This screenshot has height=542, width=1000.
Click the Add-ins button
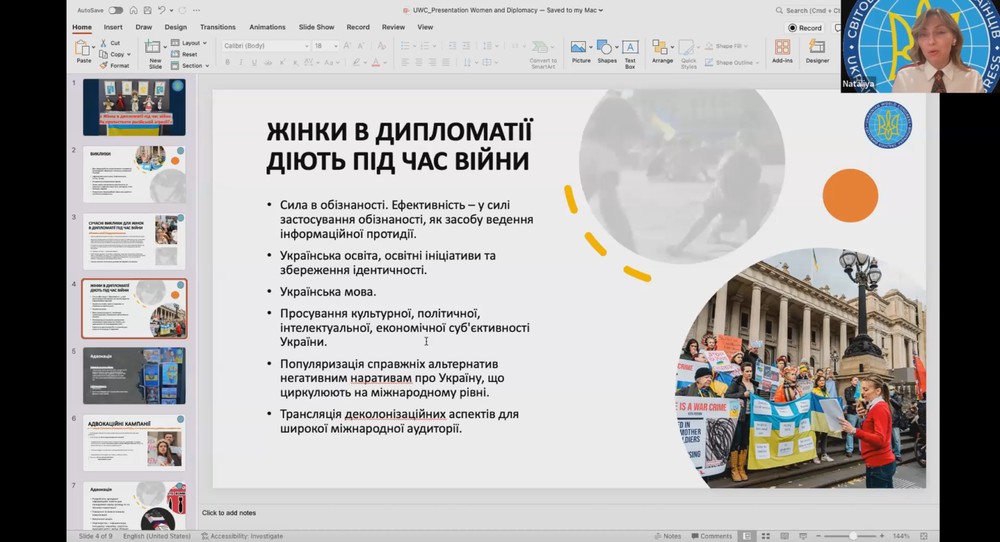point(782,52)
